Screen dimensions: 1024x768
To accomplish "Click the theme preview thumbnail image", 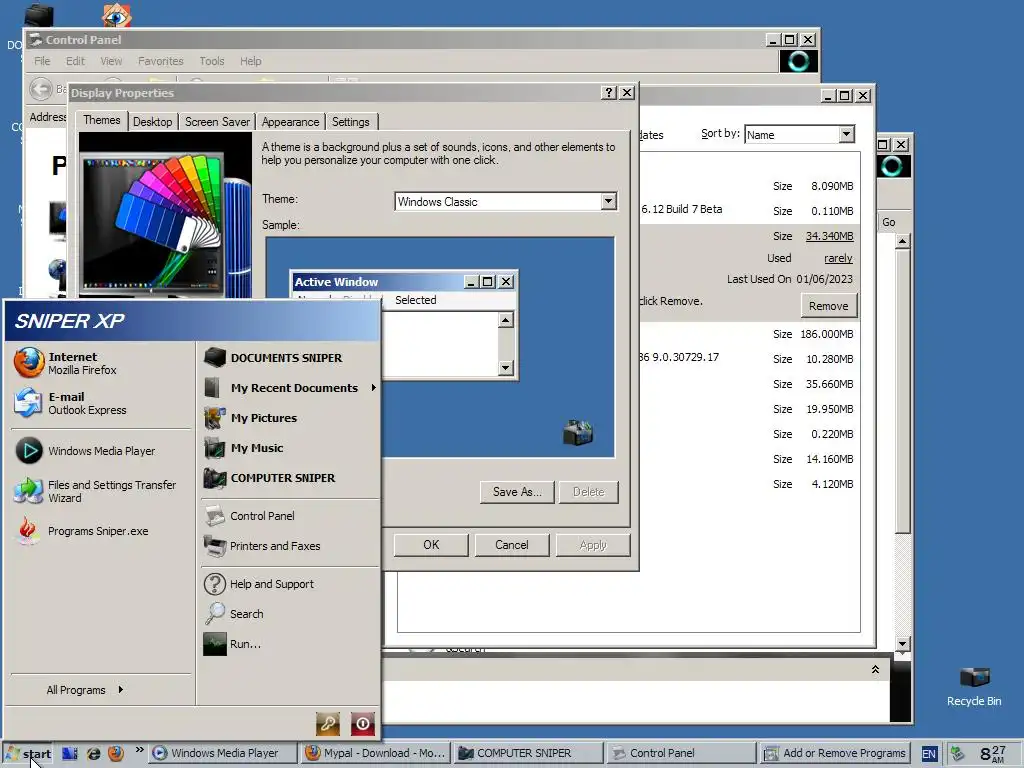I will pos(165,215).
